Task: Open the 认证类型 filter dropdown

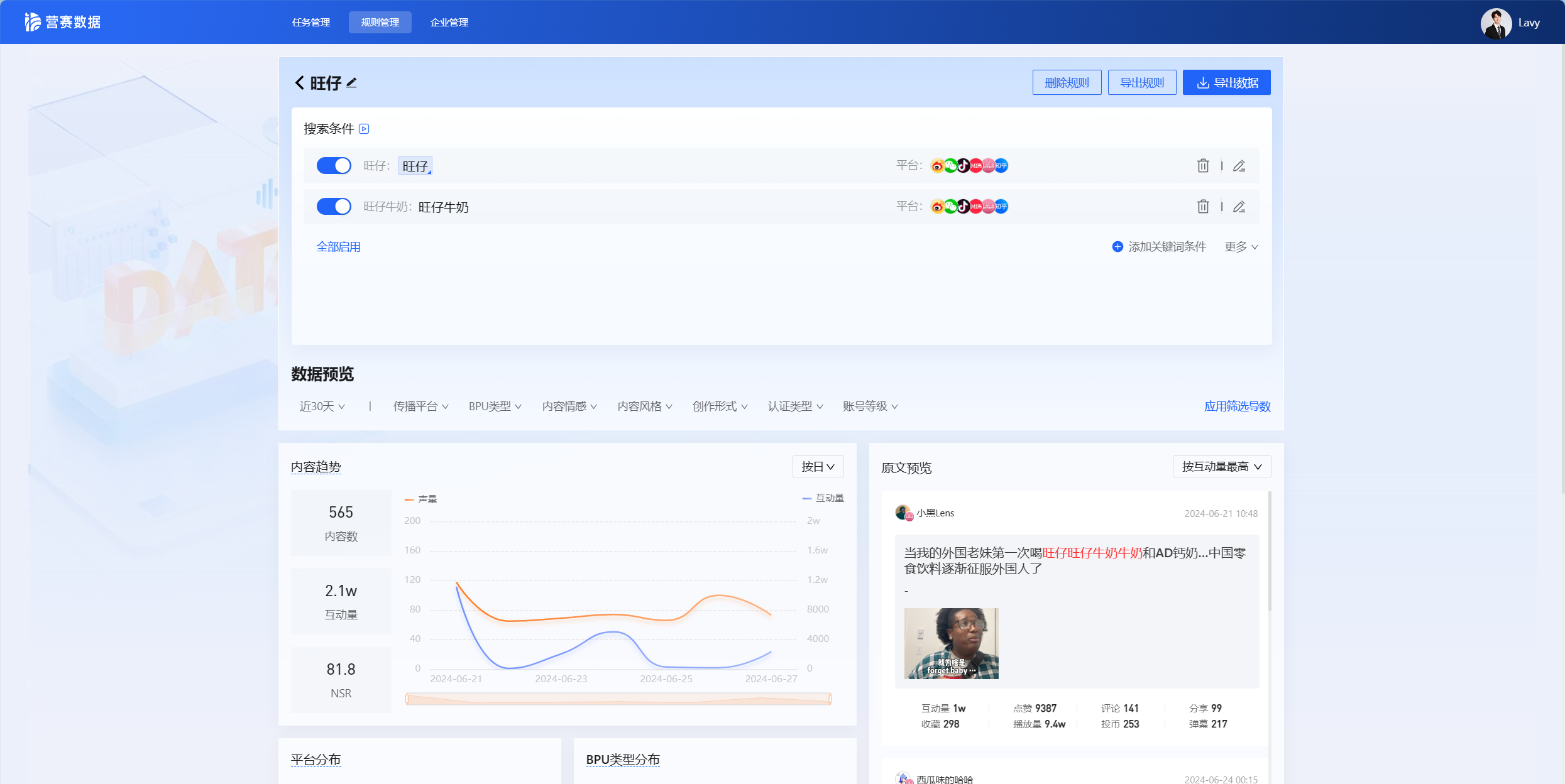Action: click(795, 406)
